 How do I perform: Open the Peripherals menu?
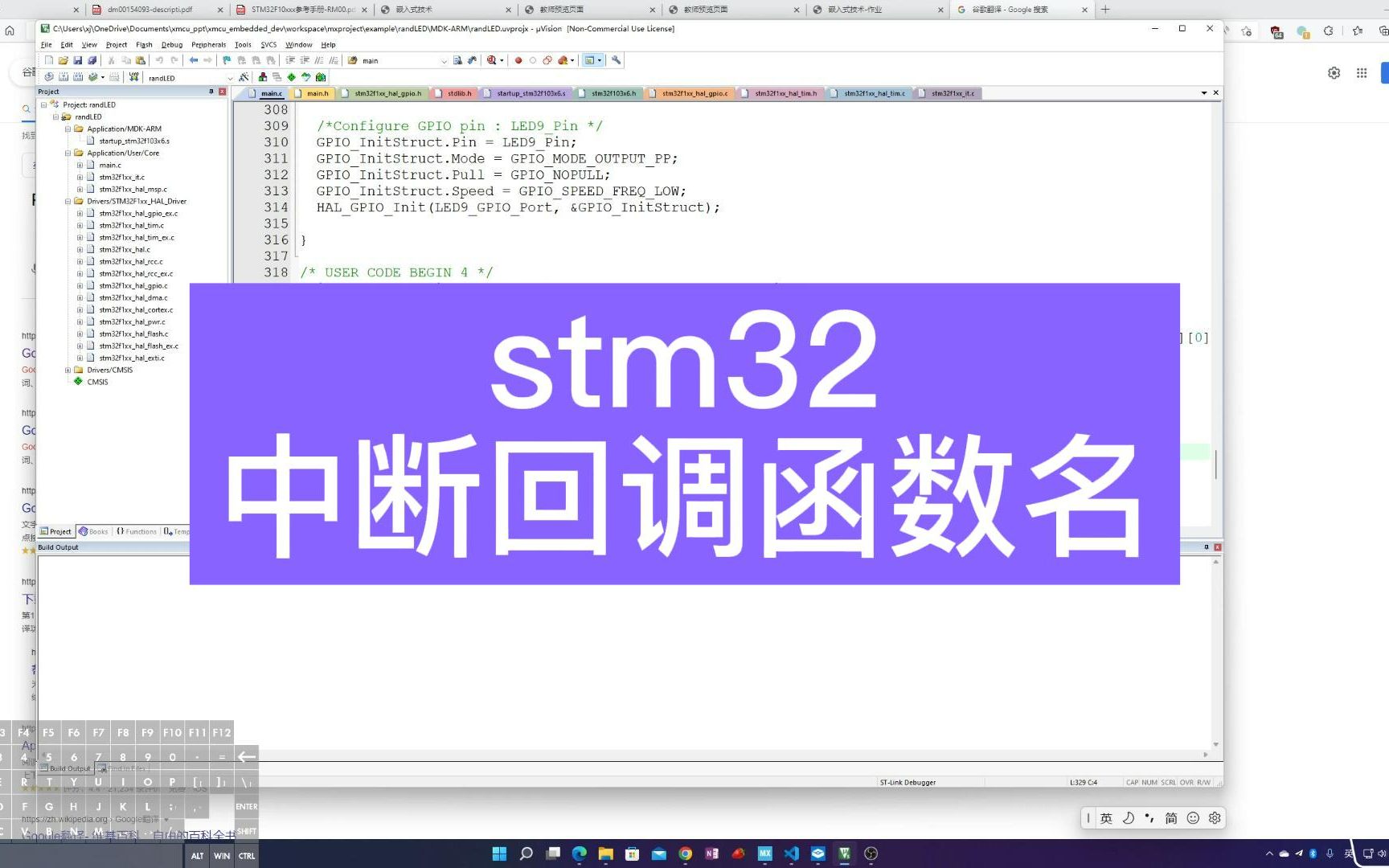click(209, 45)
